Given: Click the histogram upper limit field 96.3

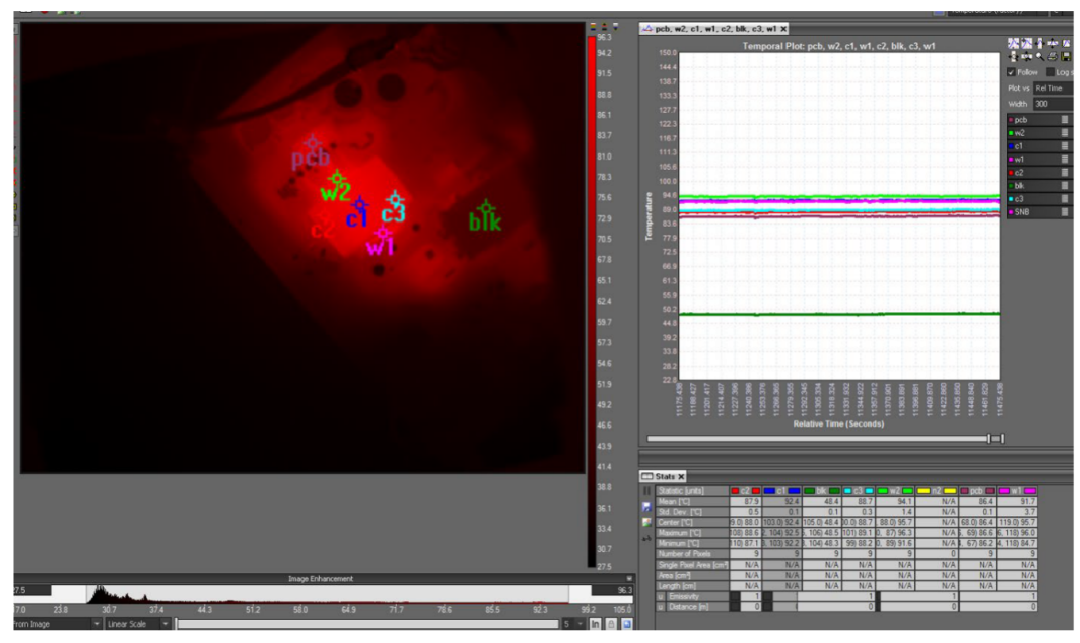Looking at the screenshot, I should tap(612, 590).
